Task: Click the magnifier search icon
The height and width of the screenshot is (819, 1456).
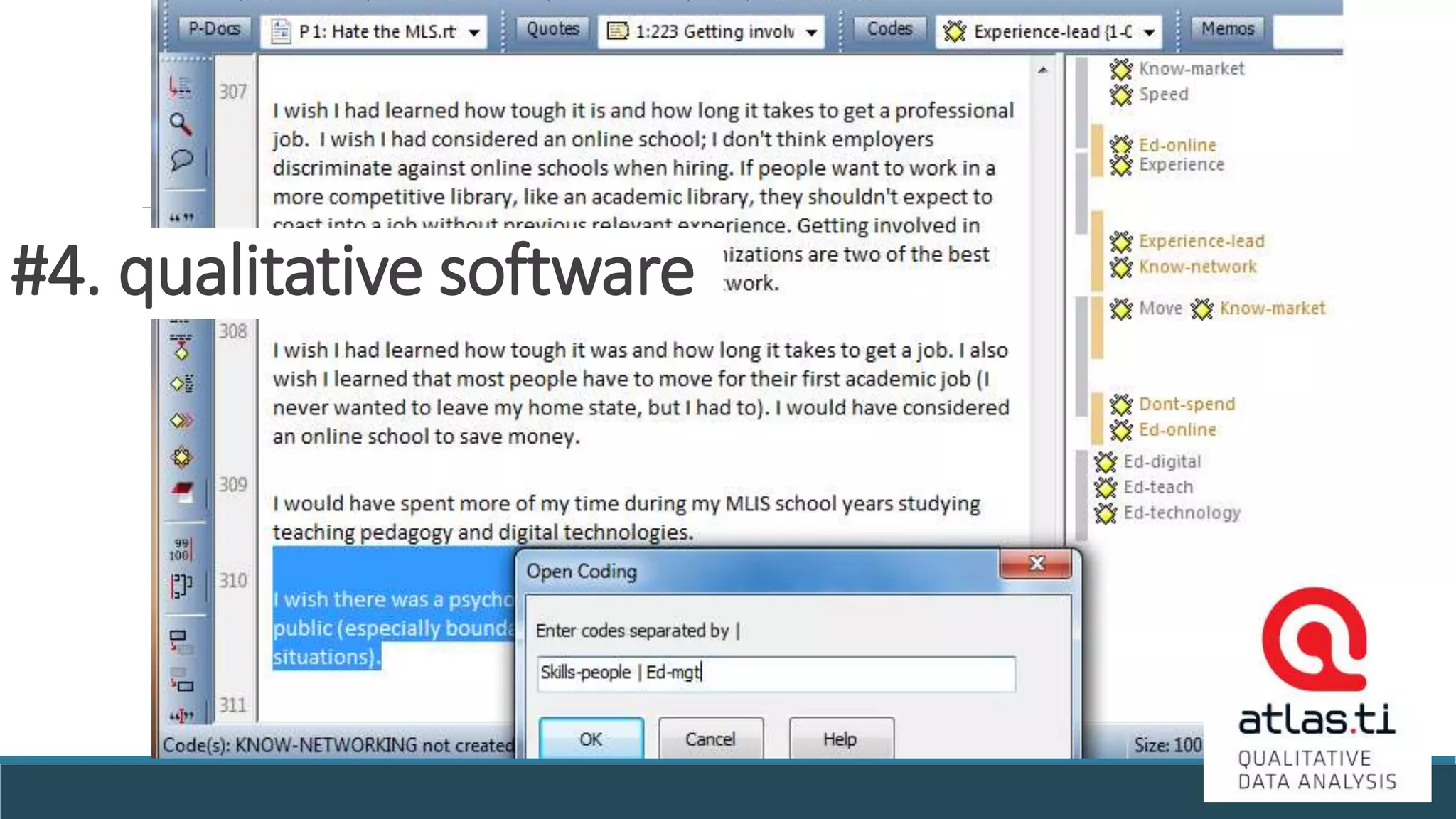Action: click(181, 124)
